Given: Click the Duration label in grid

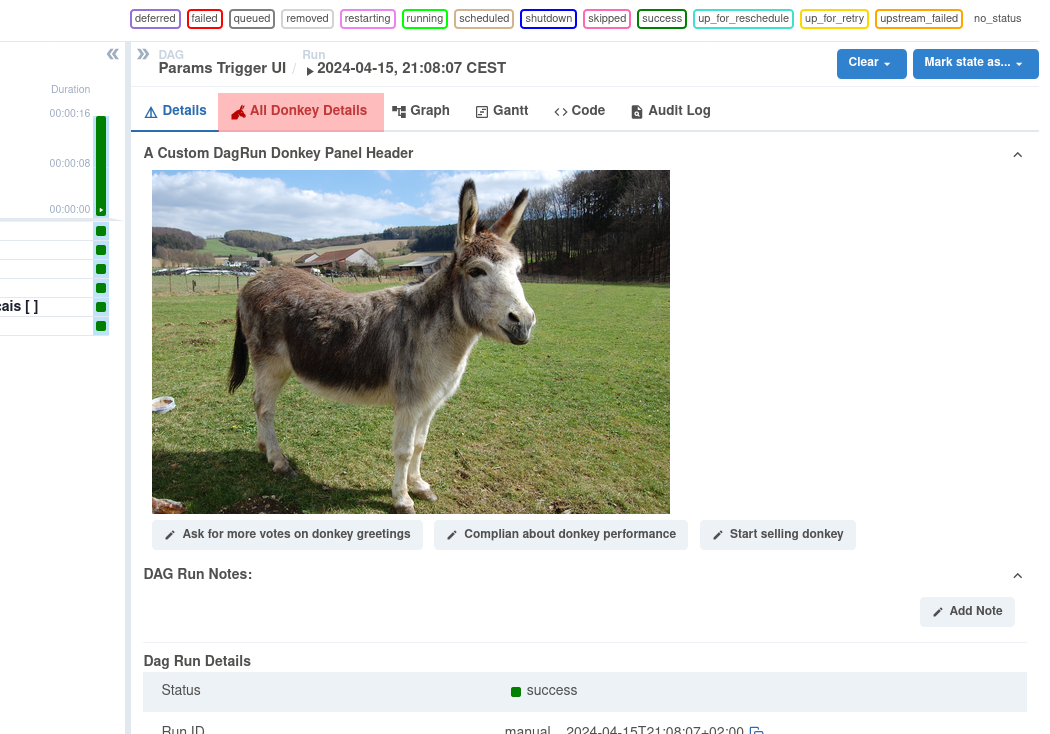Looking at the screenshot, I should (x=70, y=90).
